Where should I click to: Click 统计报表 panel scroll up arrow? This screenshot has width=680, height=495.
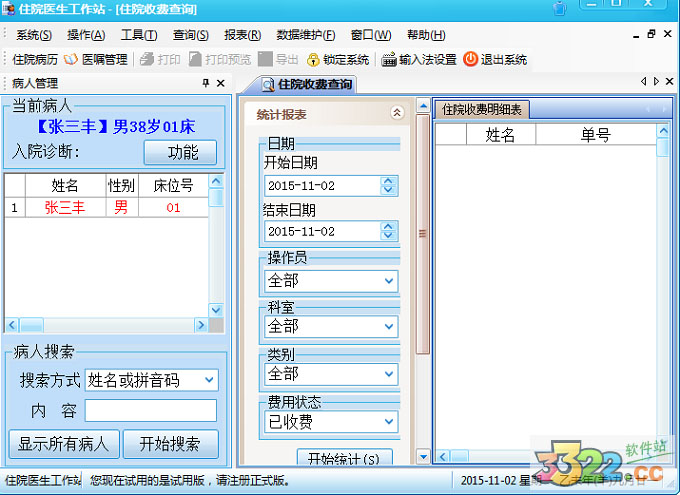coord(423,105)
